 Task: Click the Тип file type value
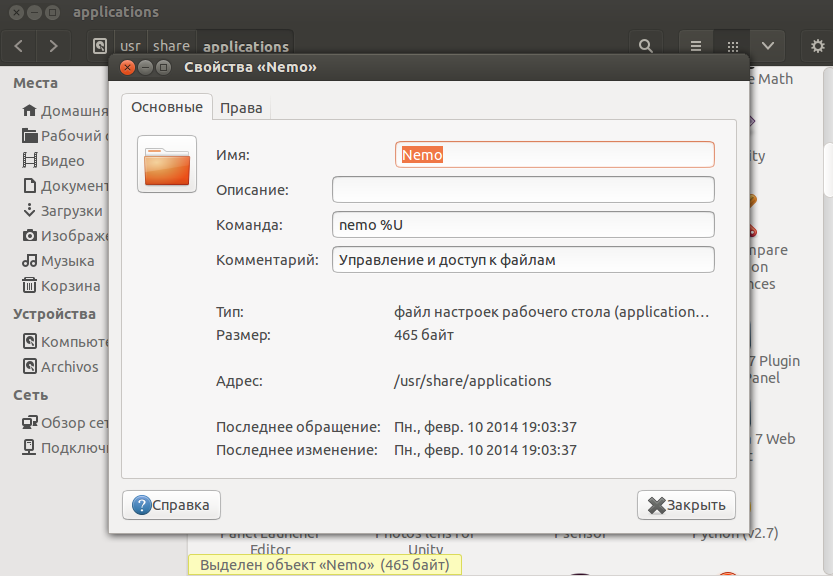(551, 312)
